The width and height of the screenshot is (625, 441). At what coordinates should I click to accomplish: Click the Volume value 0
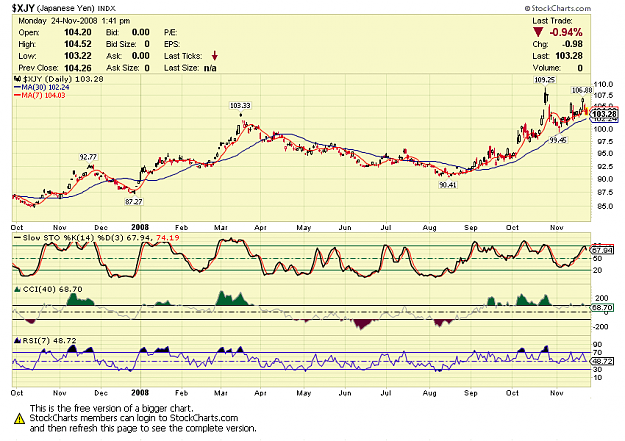point(580,68)
